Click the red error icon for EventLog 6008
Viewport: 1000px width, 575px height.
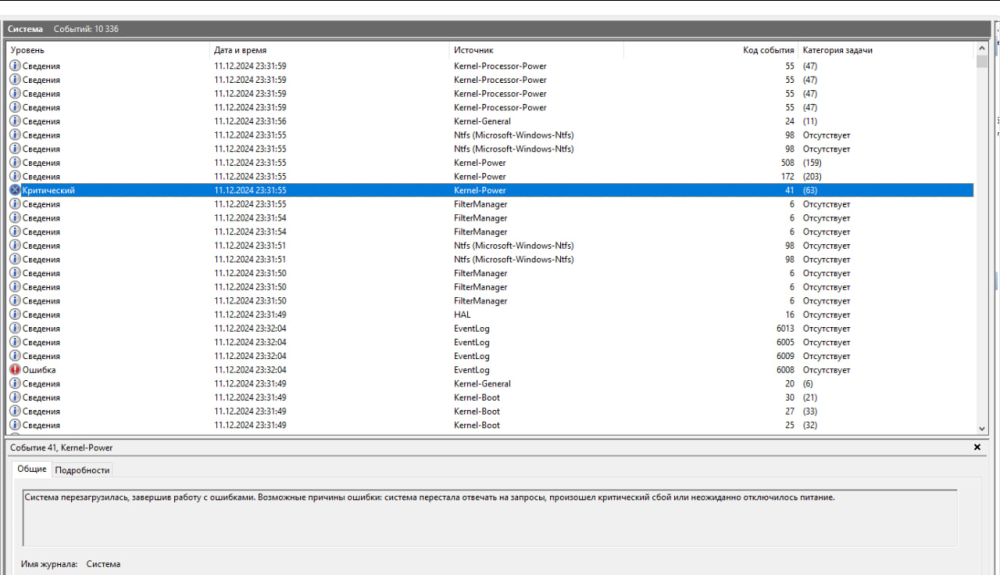[15, 370]
